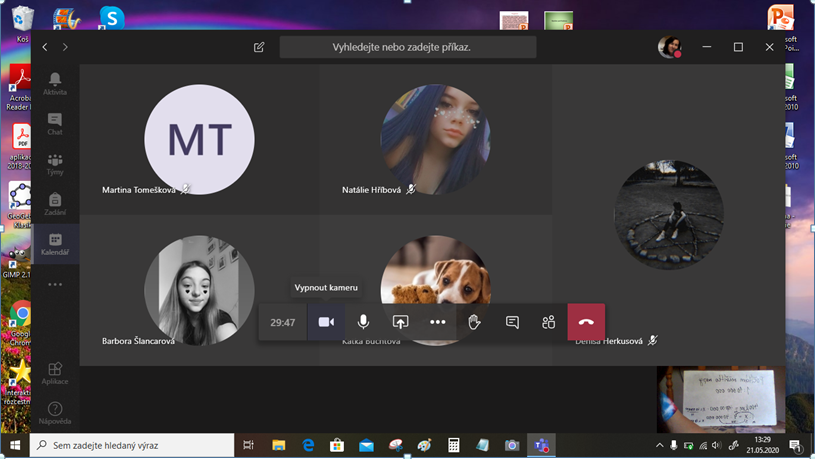
Task: Maximize the Teams window
Action: [x=738, y=47]
